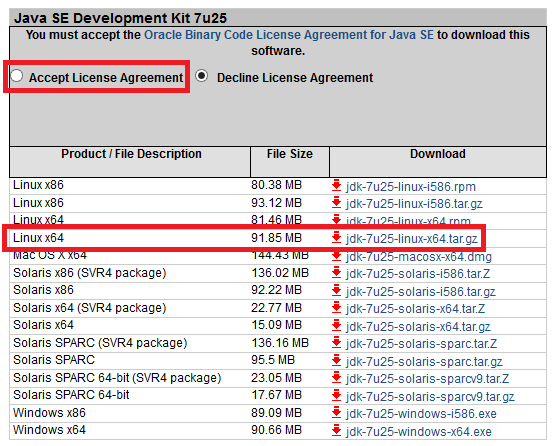The height and width of the screenshot is (446, 554).
Task: Open Oracle Binary Code License Agreement link
Action: click(x=289, y=35)
